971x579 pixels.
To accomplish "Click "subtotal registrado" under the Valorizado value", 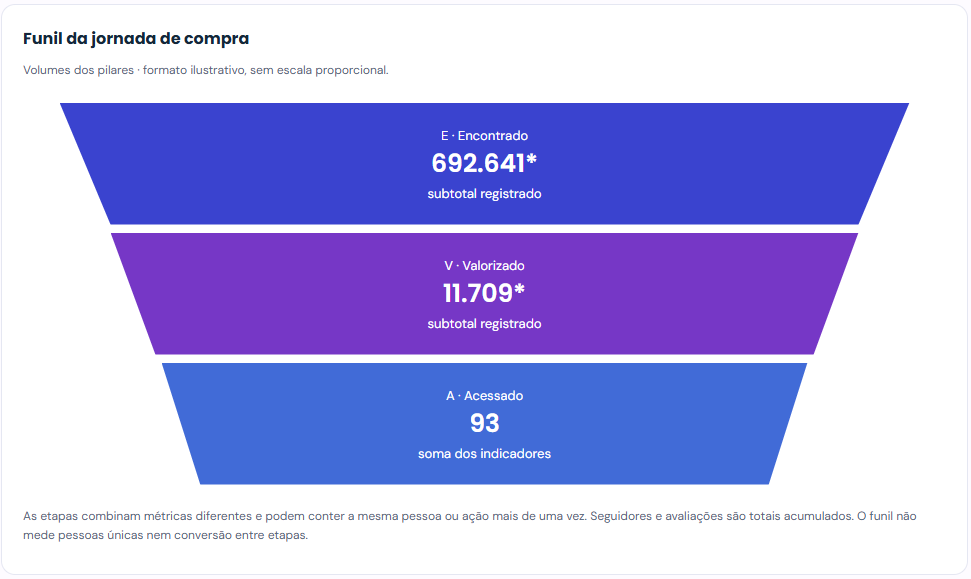I will pos(484,324).
